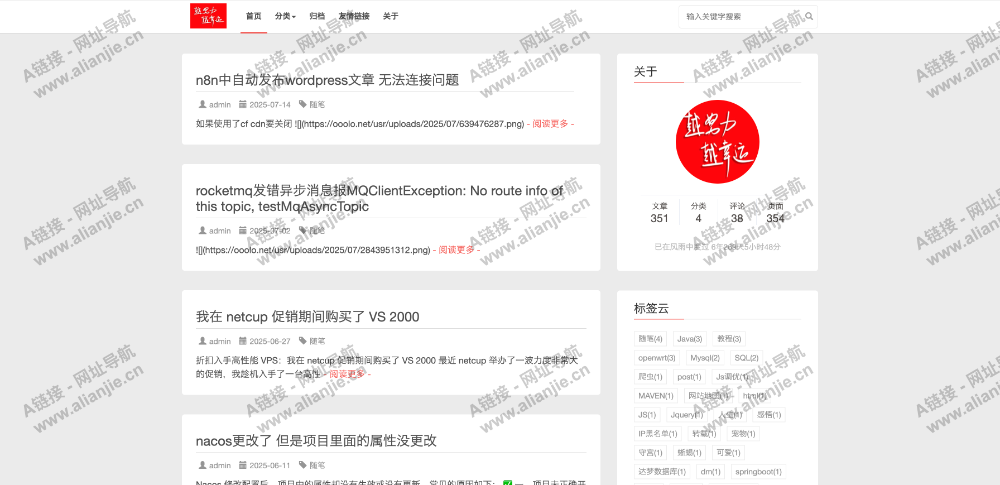
Task: Select the 蜥蜴(1) tag
Action: point(689,452)
